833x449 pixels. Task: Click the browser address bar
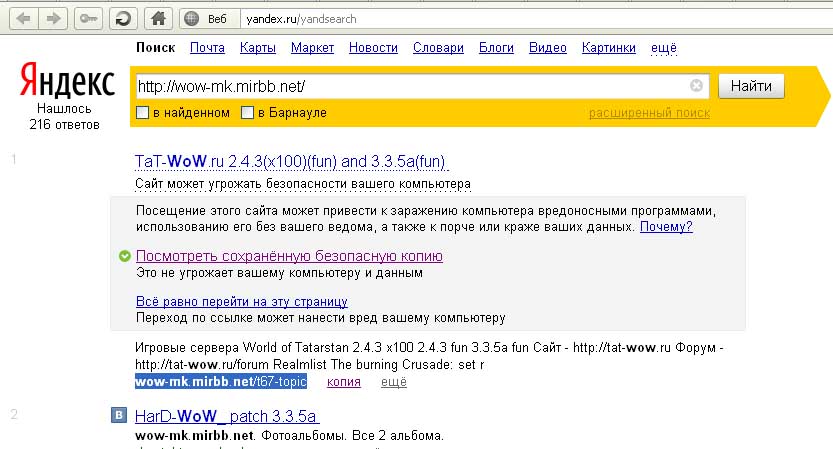click(537, 19)
